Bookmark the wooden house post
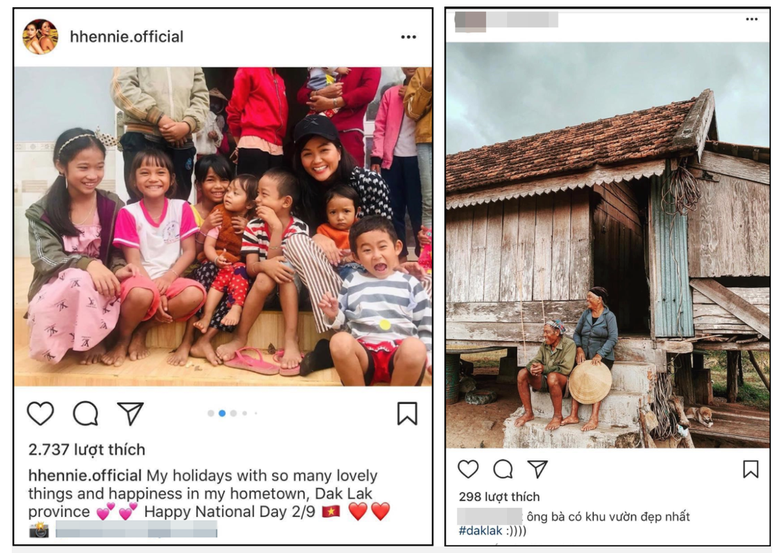Viewport: 780px width, 553px height. click(750, 469)
